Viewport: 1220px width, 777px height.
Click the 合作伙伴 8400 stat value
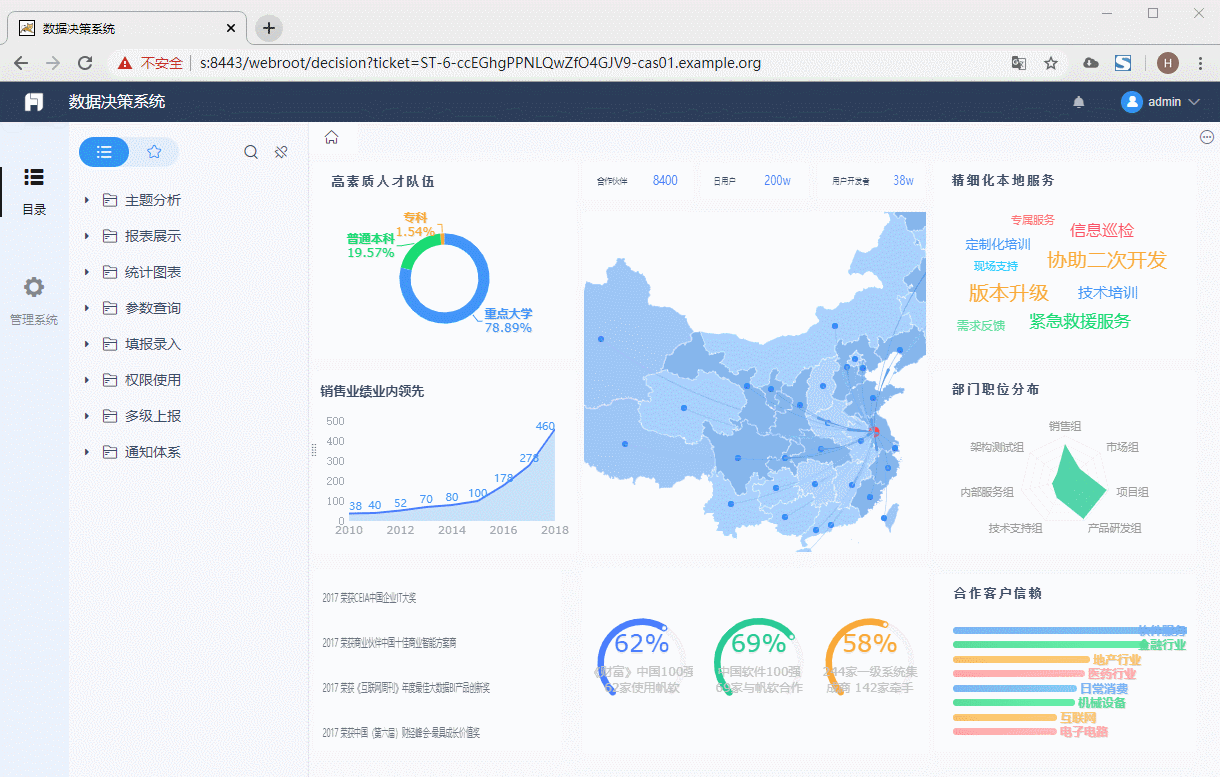(x=665, y=181)
